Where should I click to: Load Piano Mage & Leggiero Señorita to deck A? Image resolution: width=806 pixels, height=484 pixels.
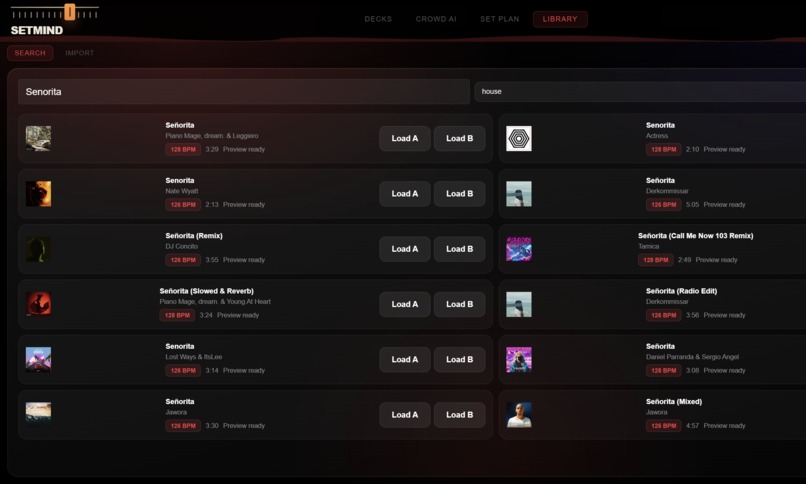click(x=405, y=138)
